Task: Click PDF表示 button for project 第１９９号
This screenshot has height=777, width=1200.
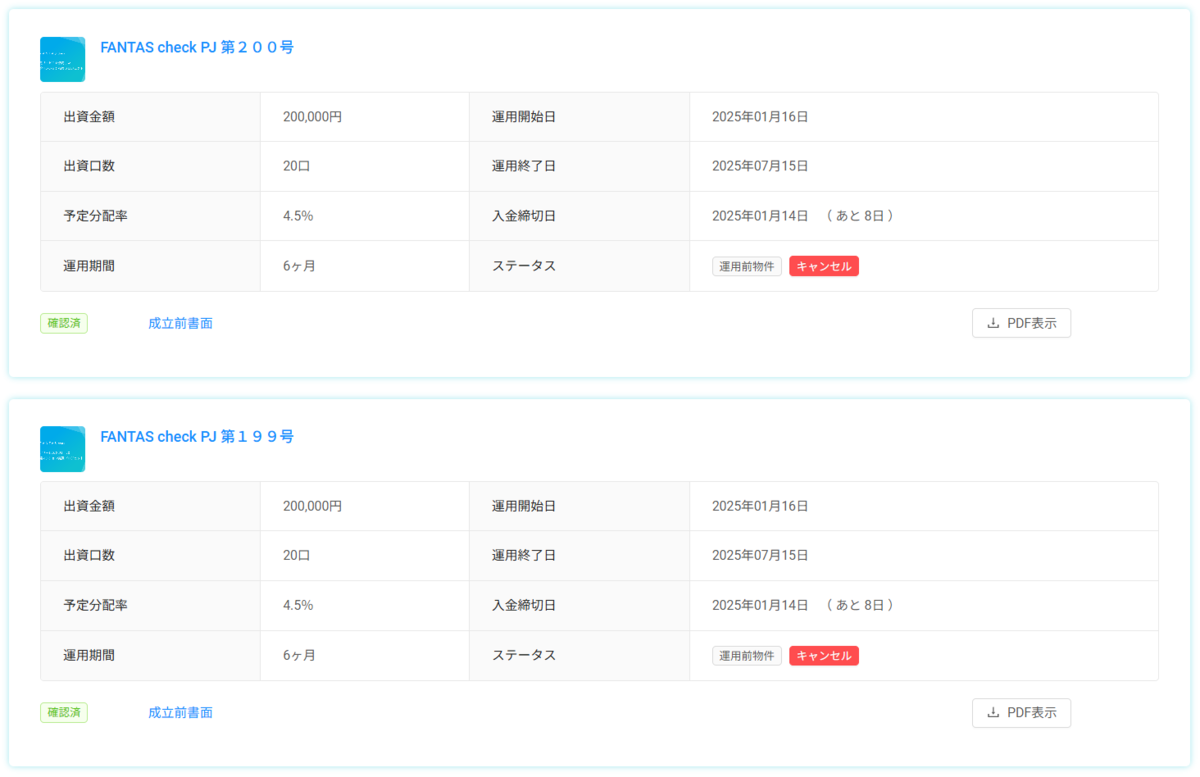Action: click(x=1021, y=713)
